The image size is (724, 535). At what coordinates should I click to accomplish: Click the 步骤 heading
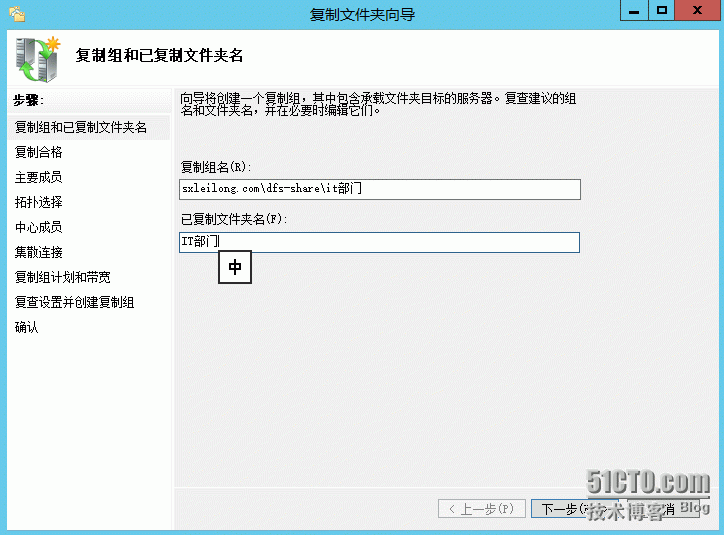(x=28, y=100)
